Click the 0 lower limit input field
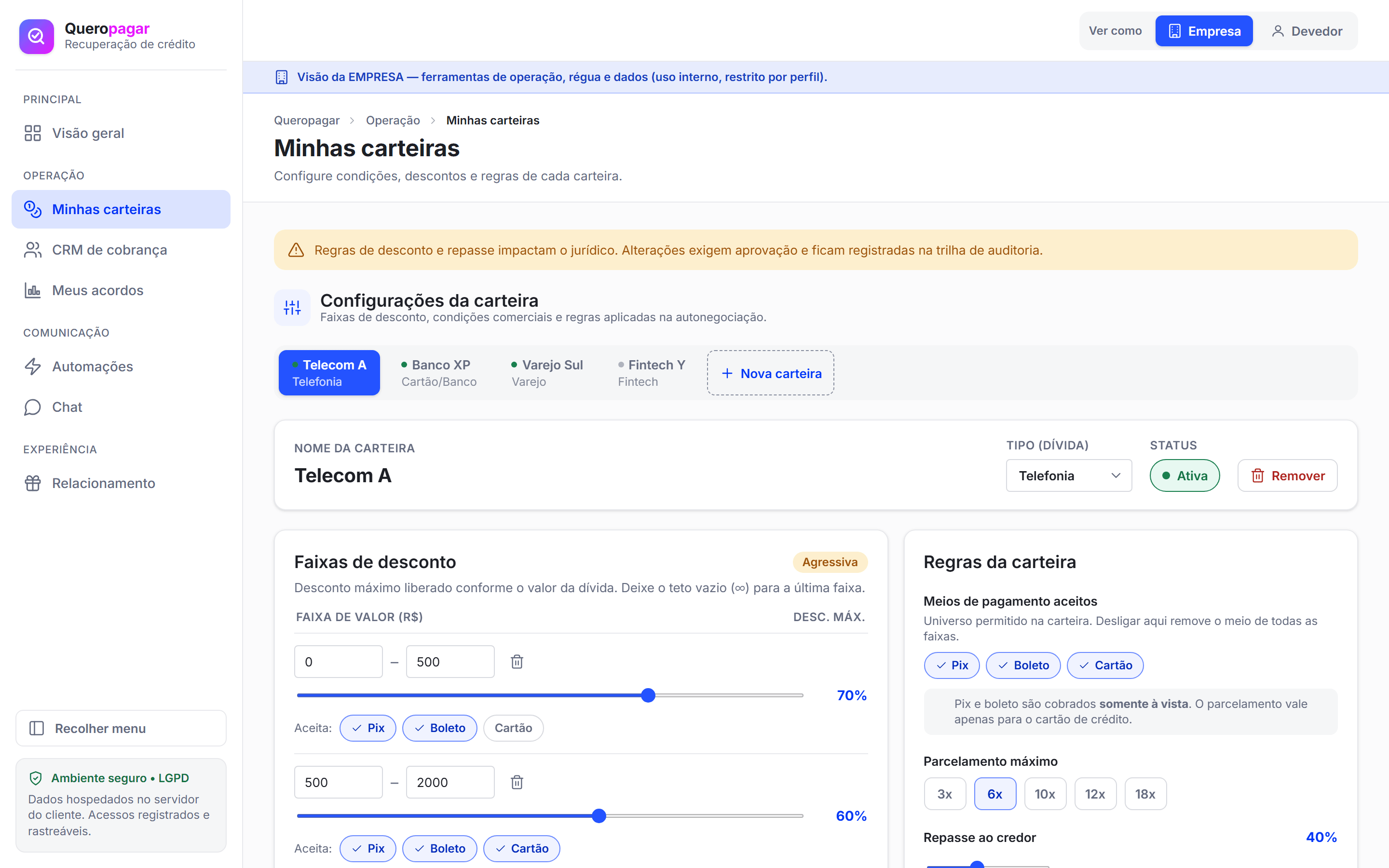1389x868 pixels. pyautogui.click(x=339, y=661)
